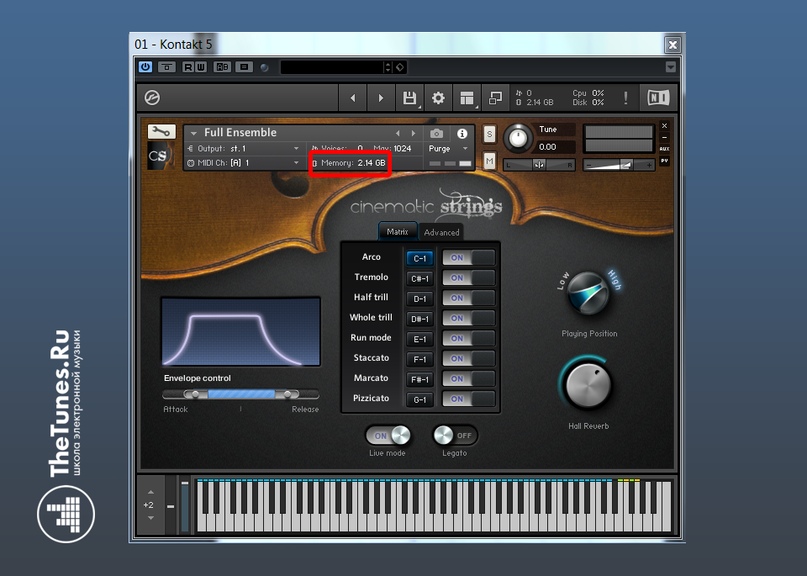Toggle the Pizzicato ON switch
807x576 pixels.
468,398
